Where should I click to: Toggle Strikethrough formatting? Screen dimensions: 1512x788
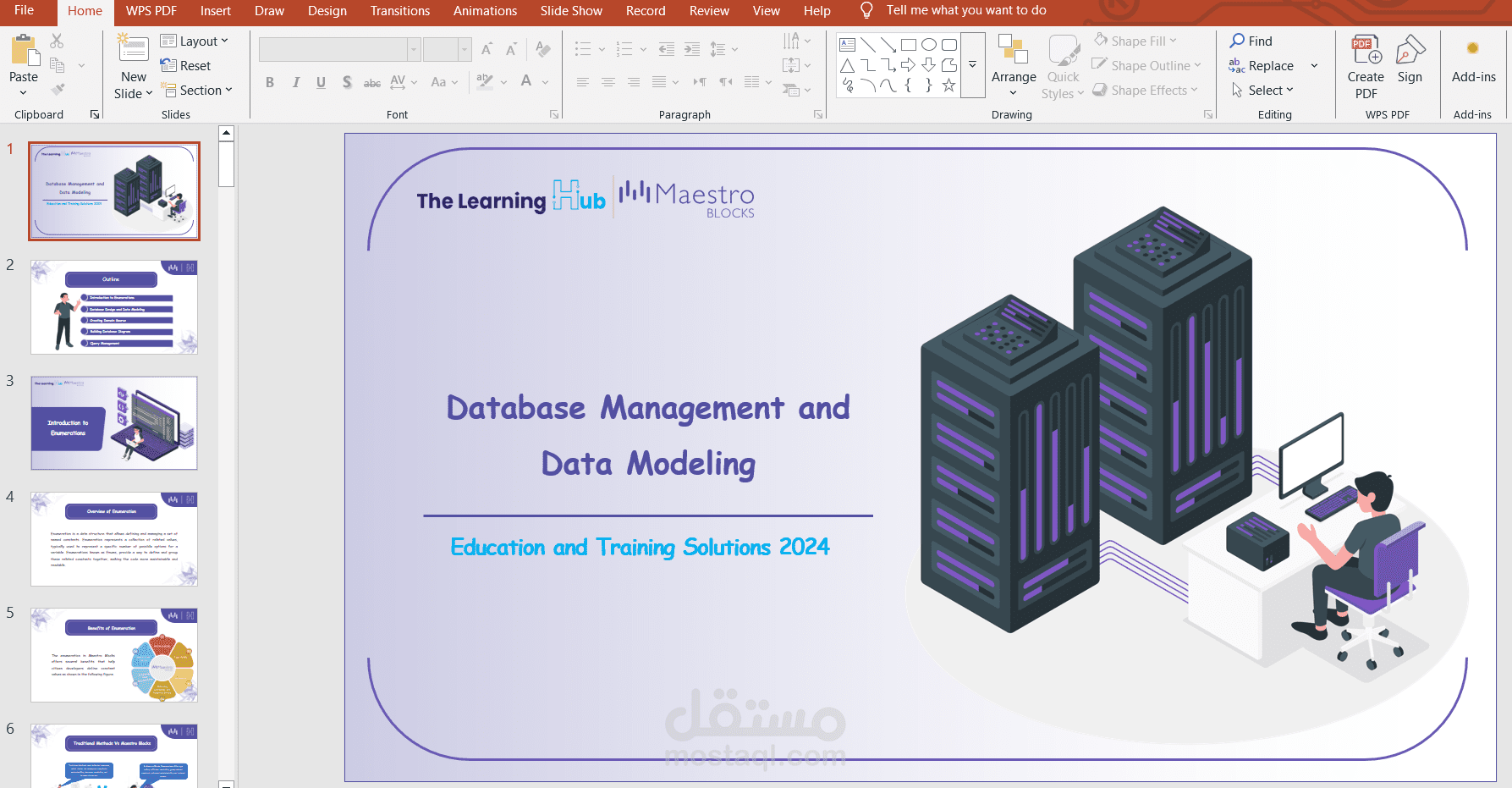[x=372, y=83]
